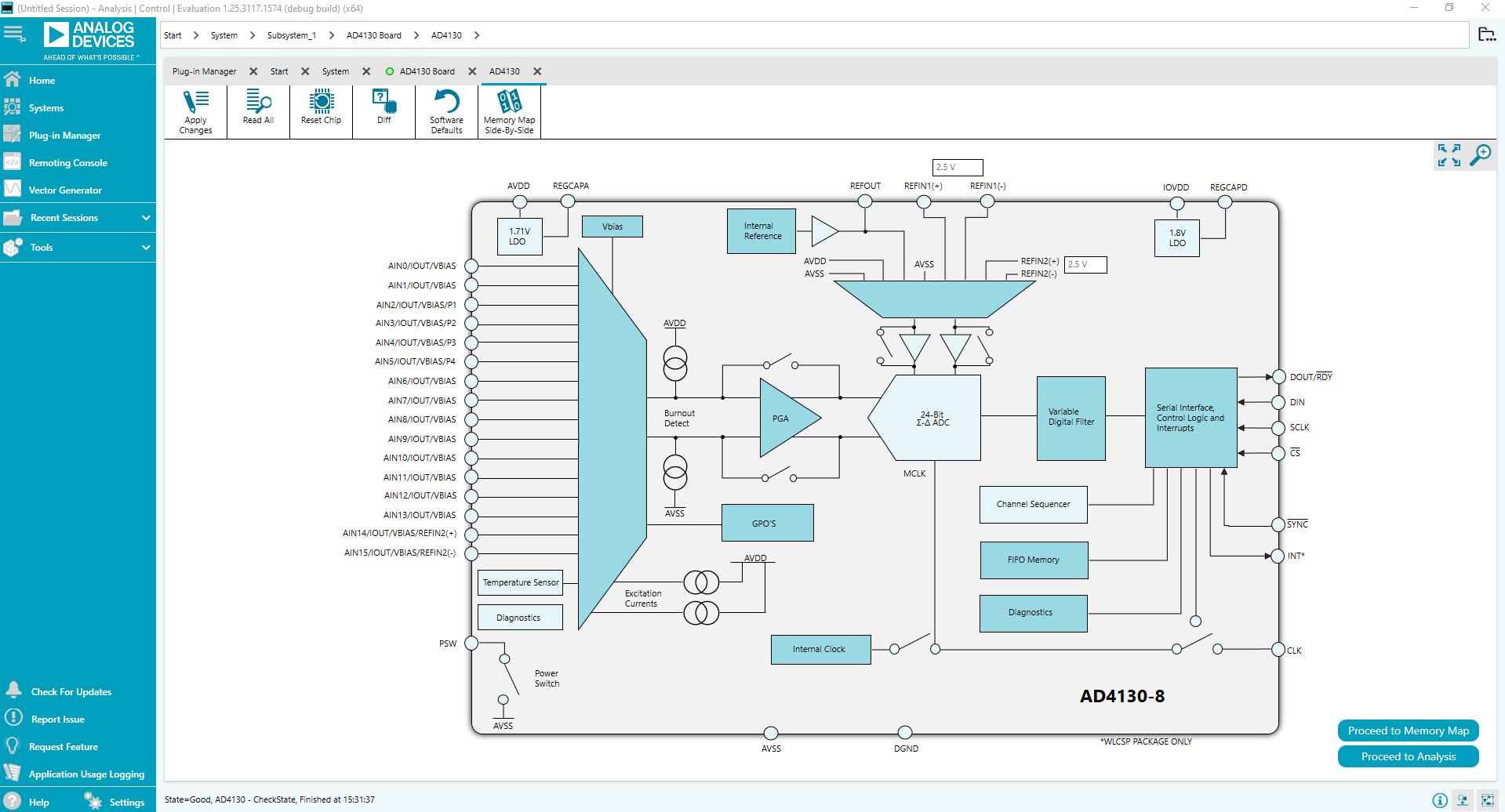Select the AD4130 tab

504,71
